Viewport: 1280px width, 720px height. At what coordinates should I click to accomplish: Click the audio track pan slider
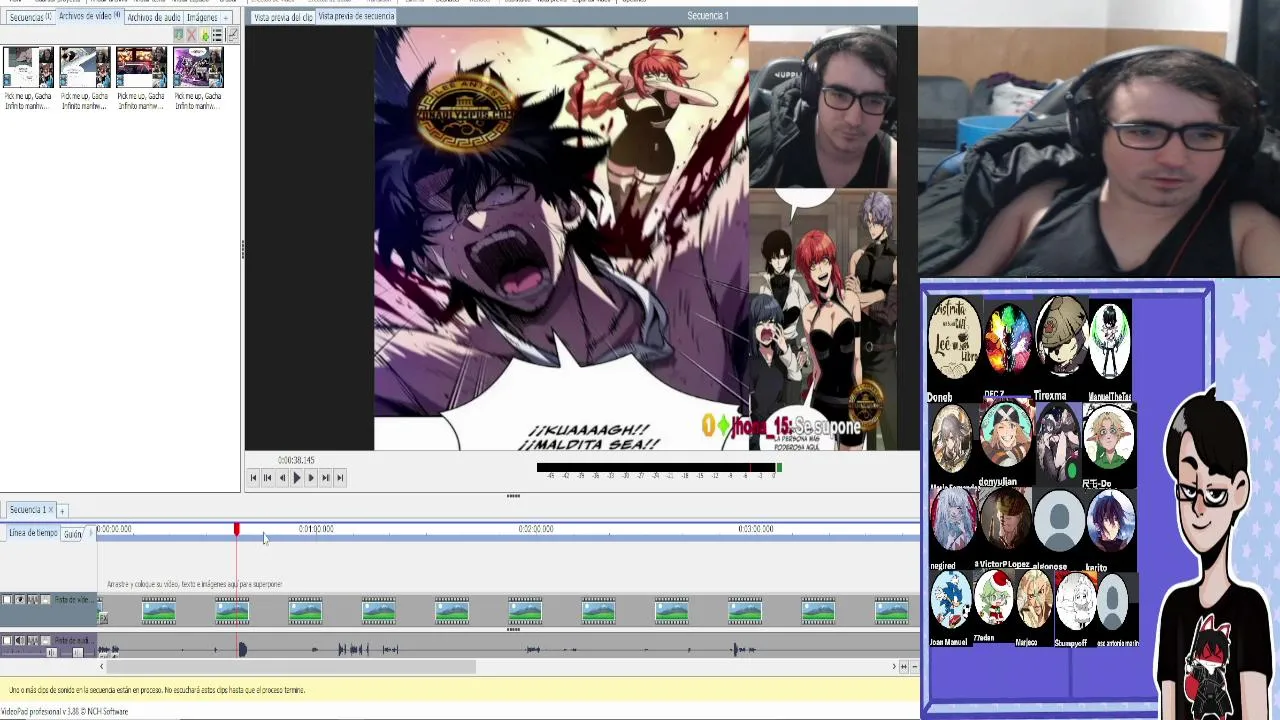point(77,653)
